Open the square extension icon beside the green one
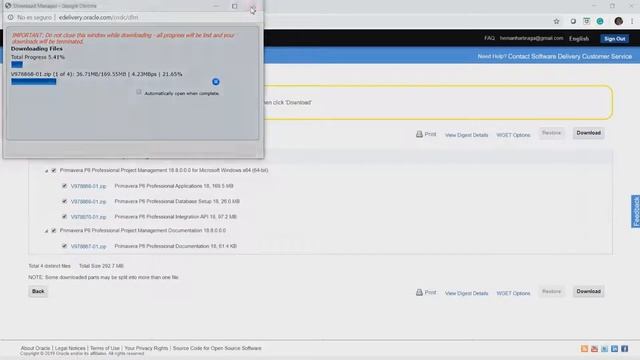The height and width of the screenshot is (360, 640). pyautogui.click(x=587, y=21)
